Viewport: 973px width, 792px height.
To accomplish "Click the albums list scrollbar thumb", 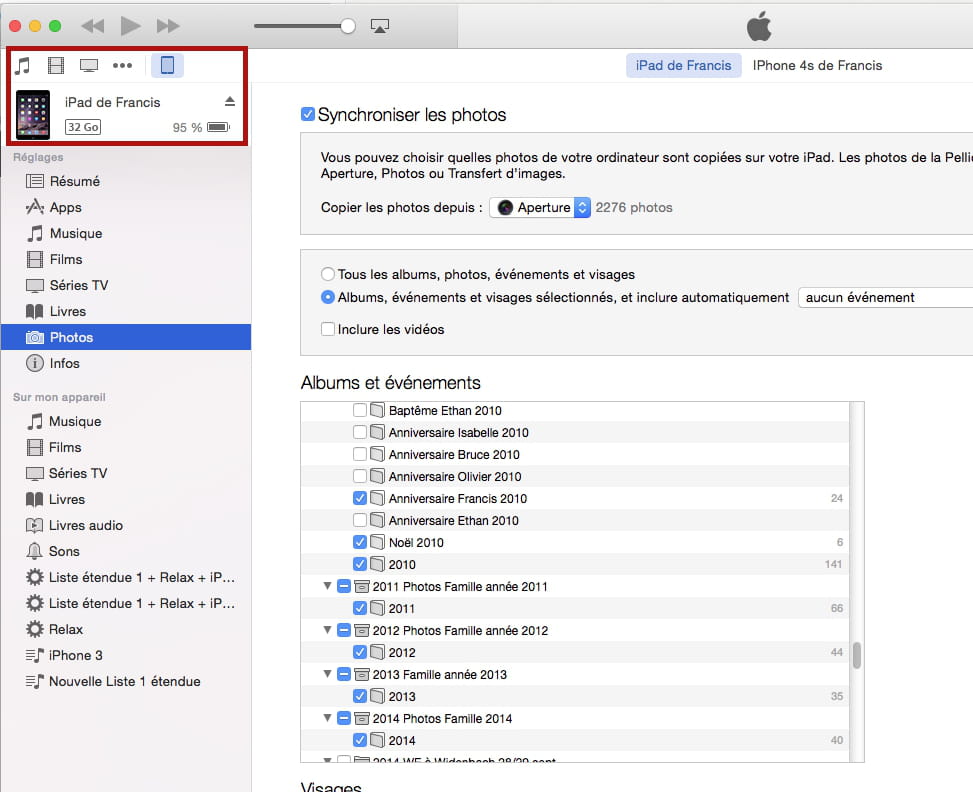I will click(857, 655).
